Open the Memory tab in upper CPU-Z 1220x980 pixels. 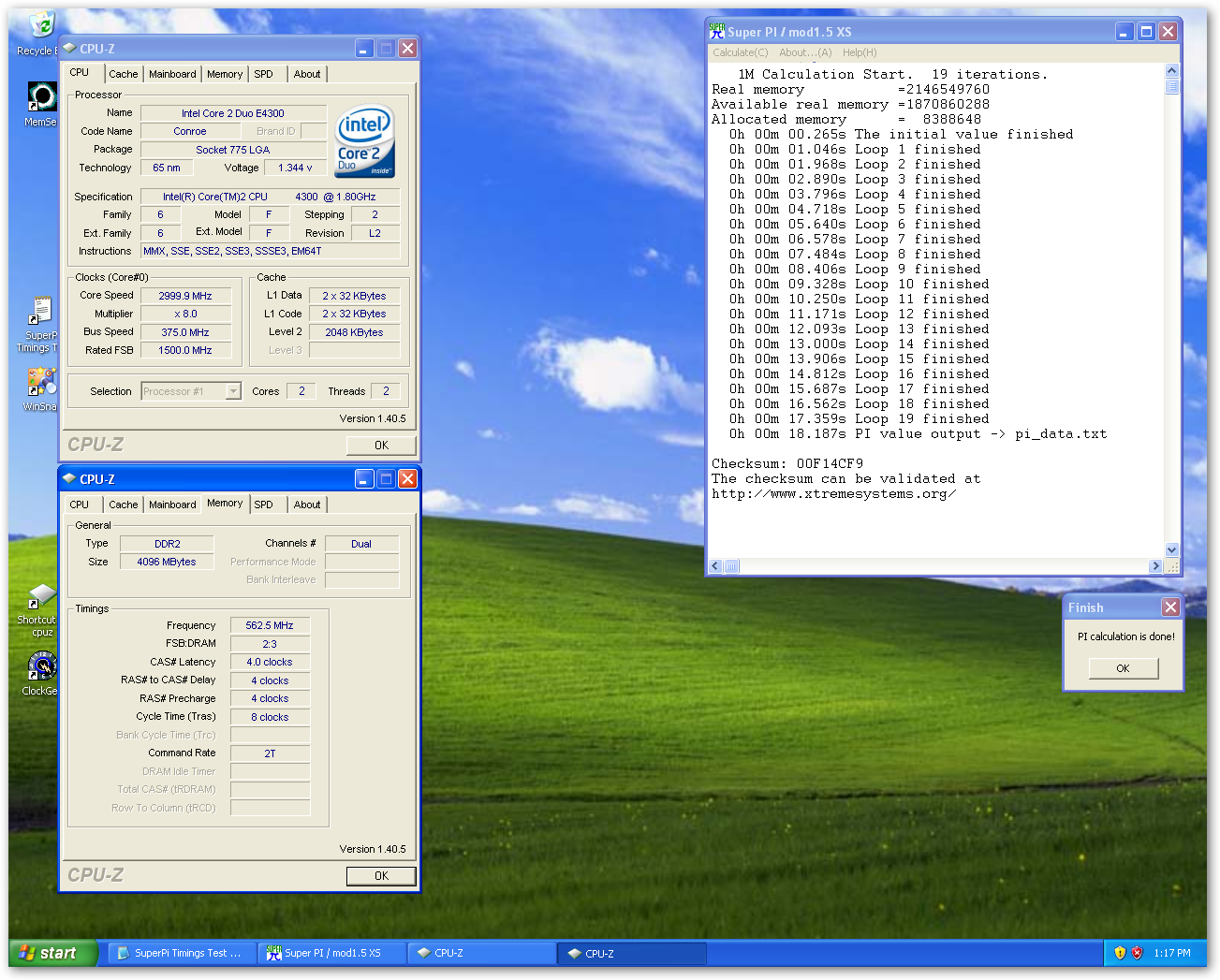pos(225,74)
